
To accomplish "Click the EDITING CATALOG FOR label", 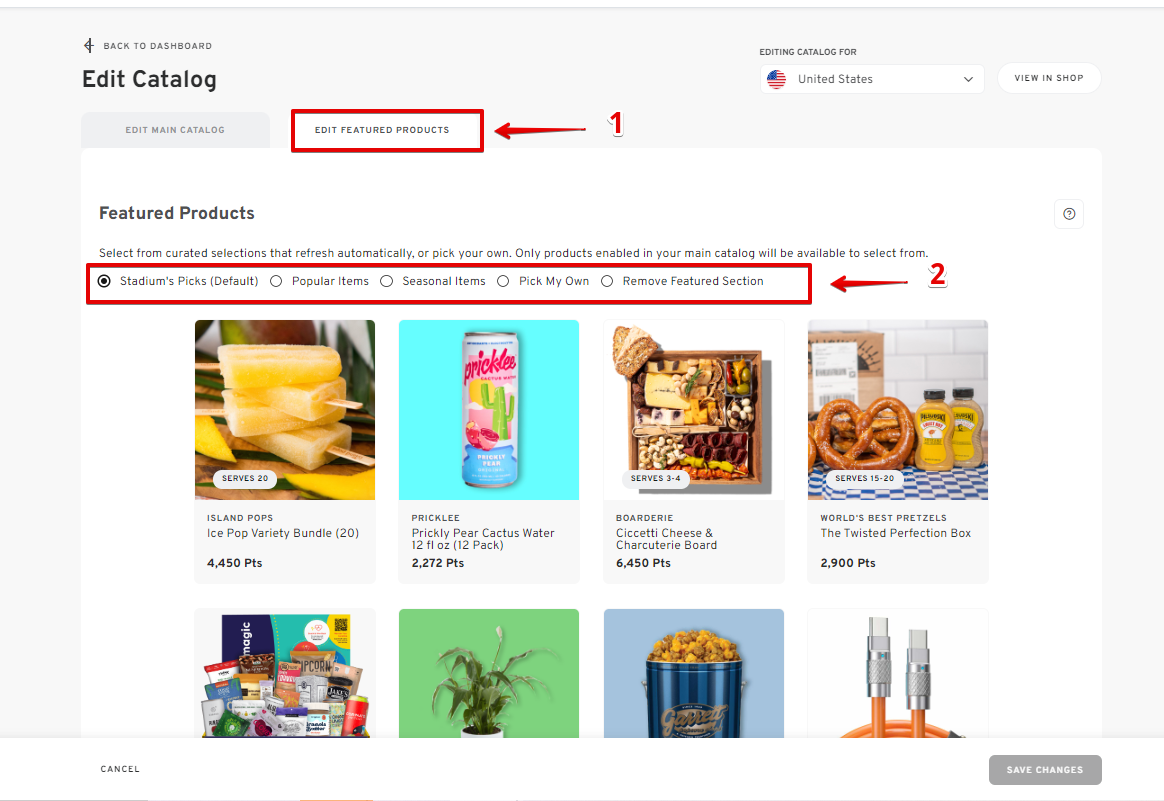I will pos(808,52).
